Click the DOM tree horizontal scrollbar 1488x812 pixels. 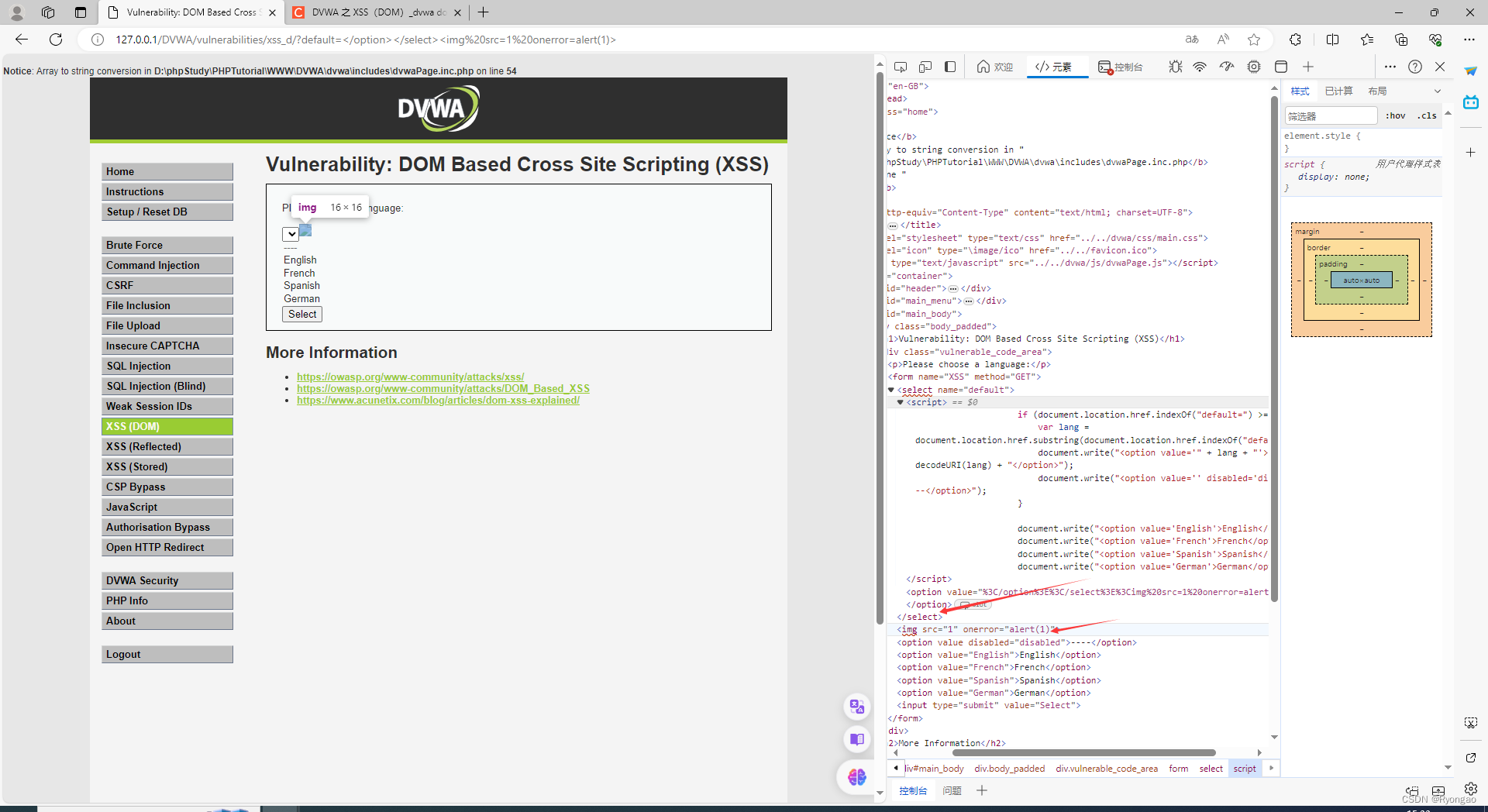[1083, 752]
